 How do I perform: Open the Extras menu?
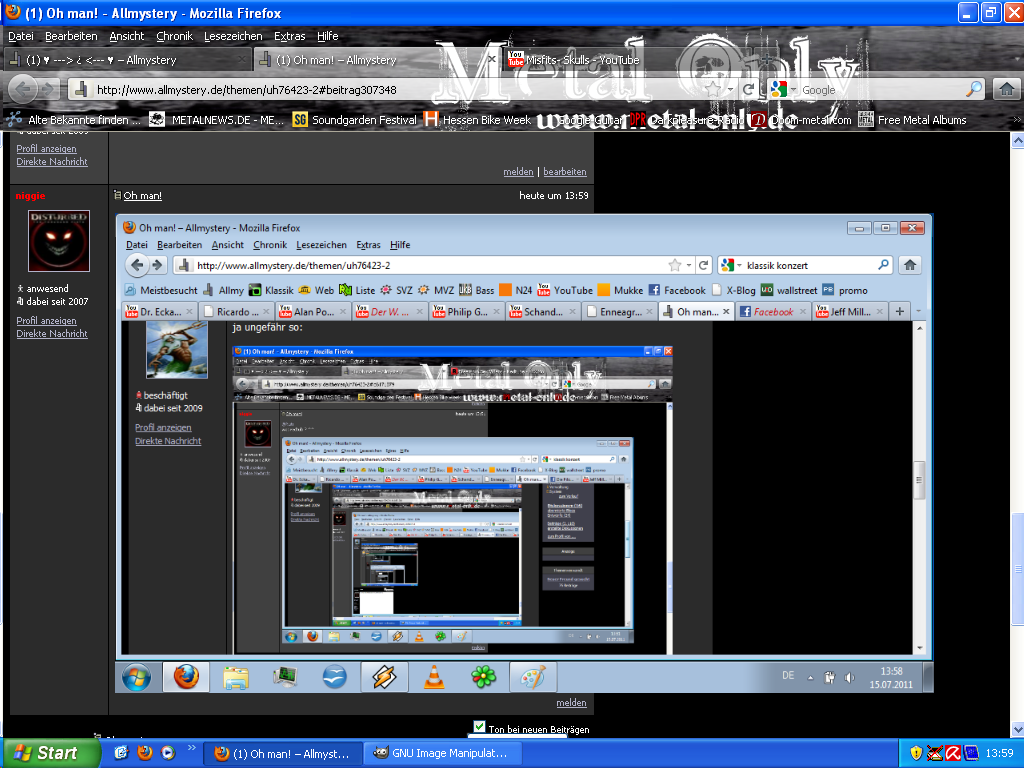289,36
